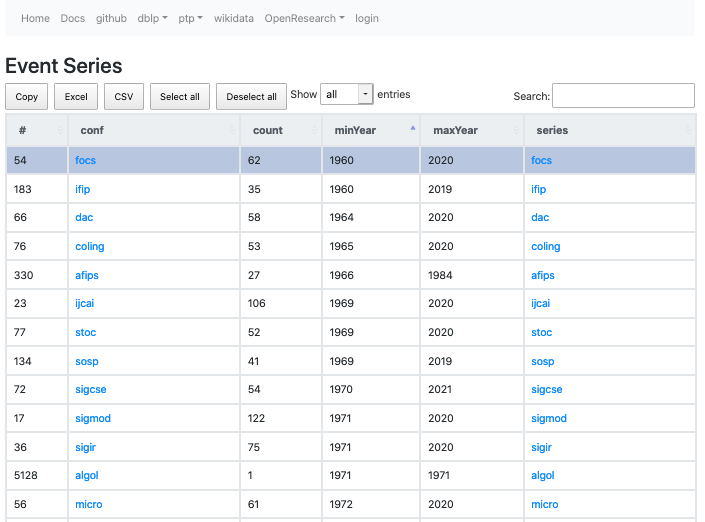Open dac link in conf column
The image size is (705, 522).
click(x=84, y=218)
